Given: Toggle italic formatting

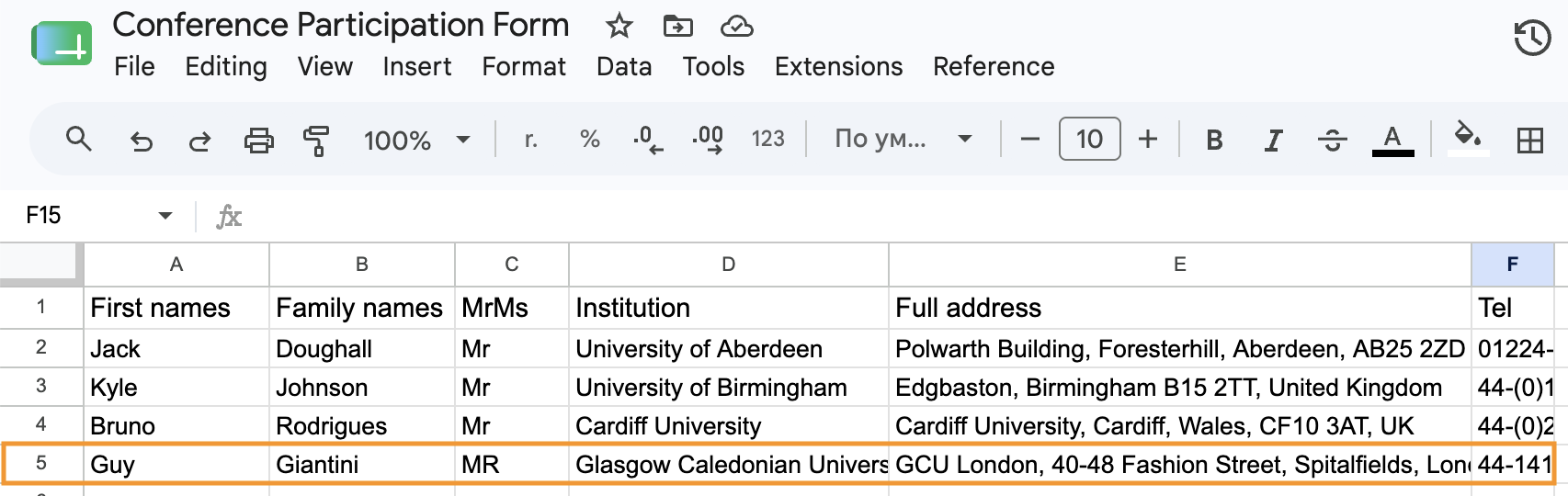Looking at the screenshot, I should pyautogui.click(x=1273, y=140).
